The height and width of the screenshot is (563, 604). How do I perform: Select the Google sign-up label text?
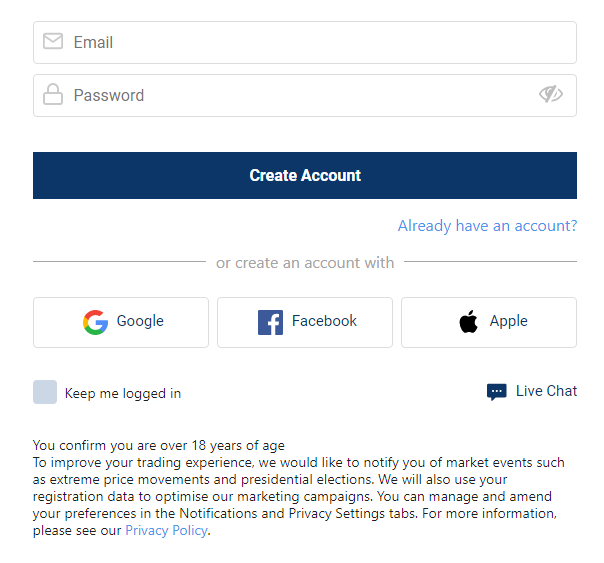140,321
